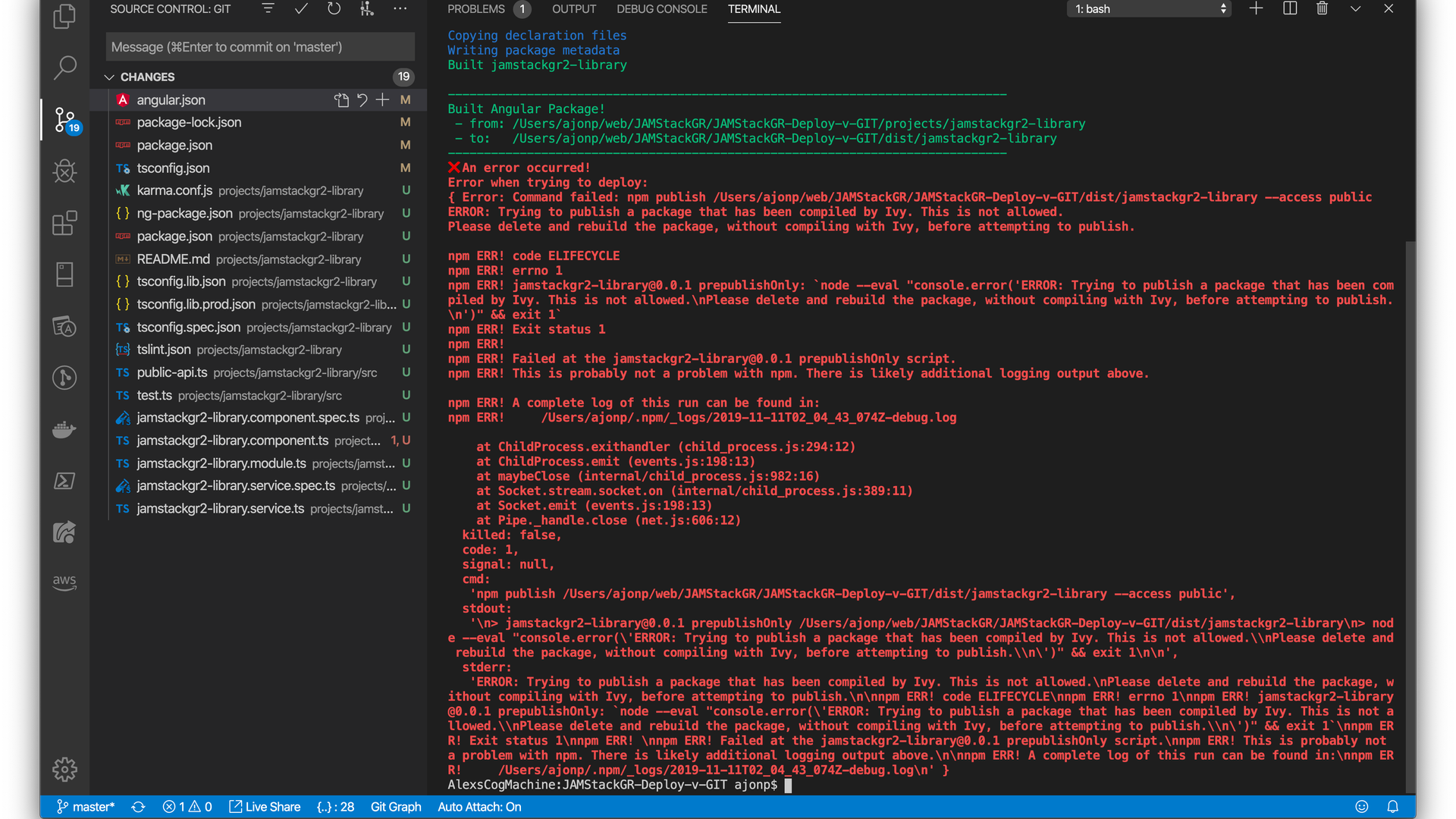Open the Explorer view in the activity bar
This screenshot has width=1456, height=819.
[65, 17]
